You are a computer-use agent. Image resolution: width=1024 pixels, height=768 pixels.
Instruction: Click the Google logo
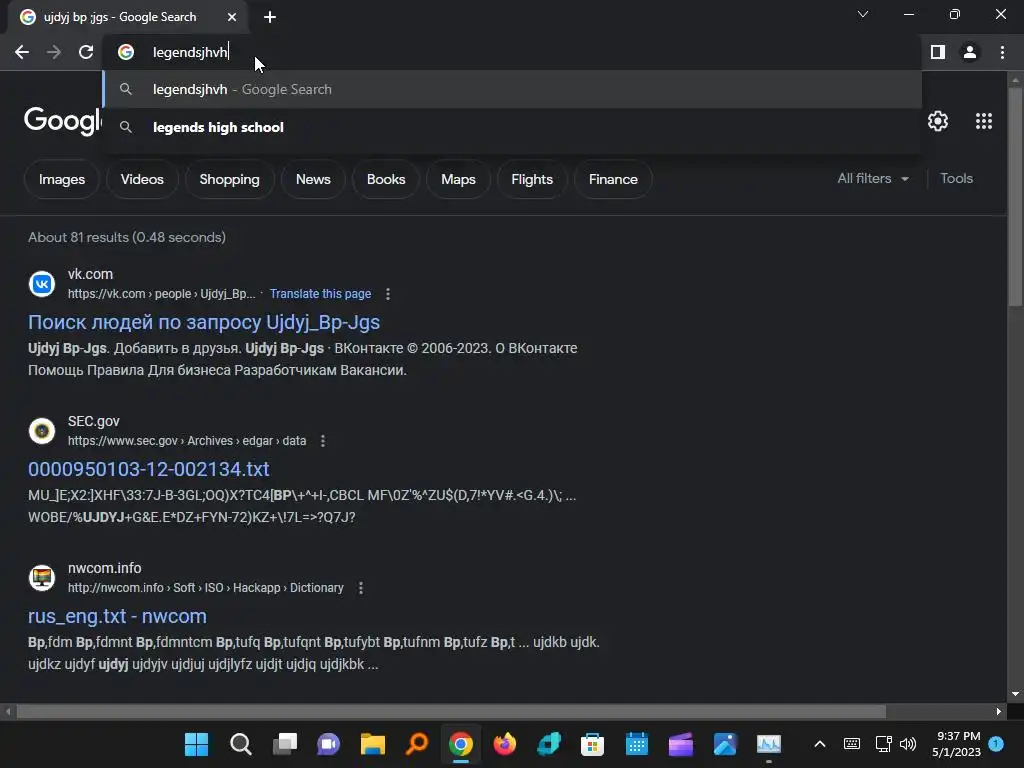point(63,121)
